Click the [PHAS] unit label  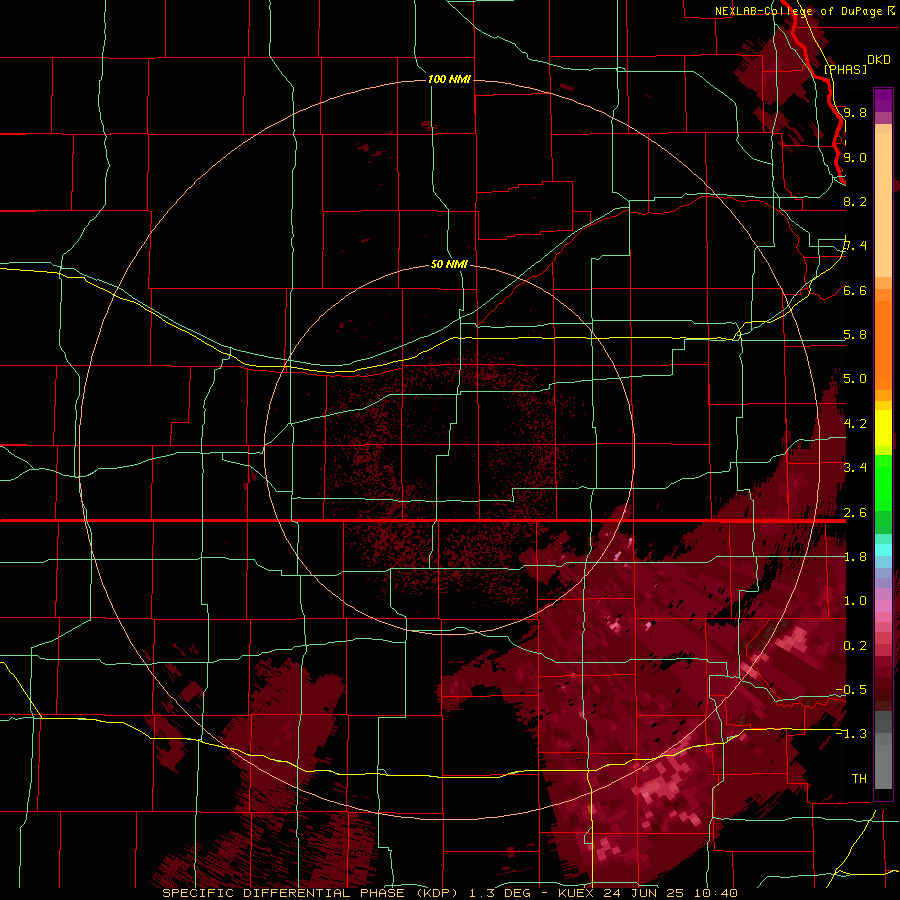845,69
